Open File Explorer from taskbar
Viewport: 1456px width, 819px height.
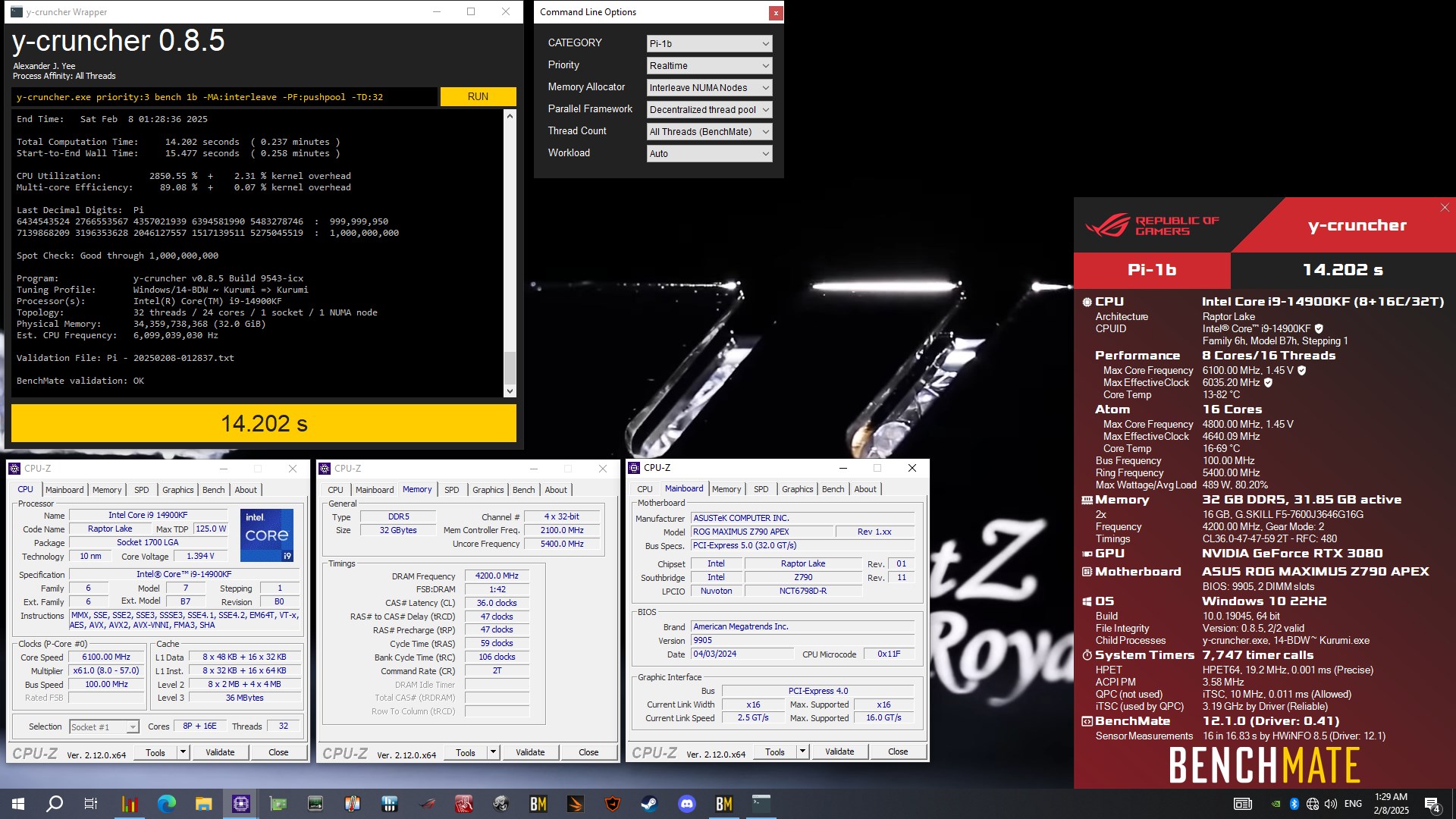point(203,804)
